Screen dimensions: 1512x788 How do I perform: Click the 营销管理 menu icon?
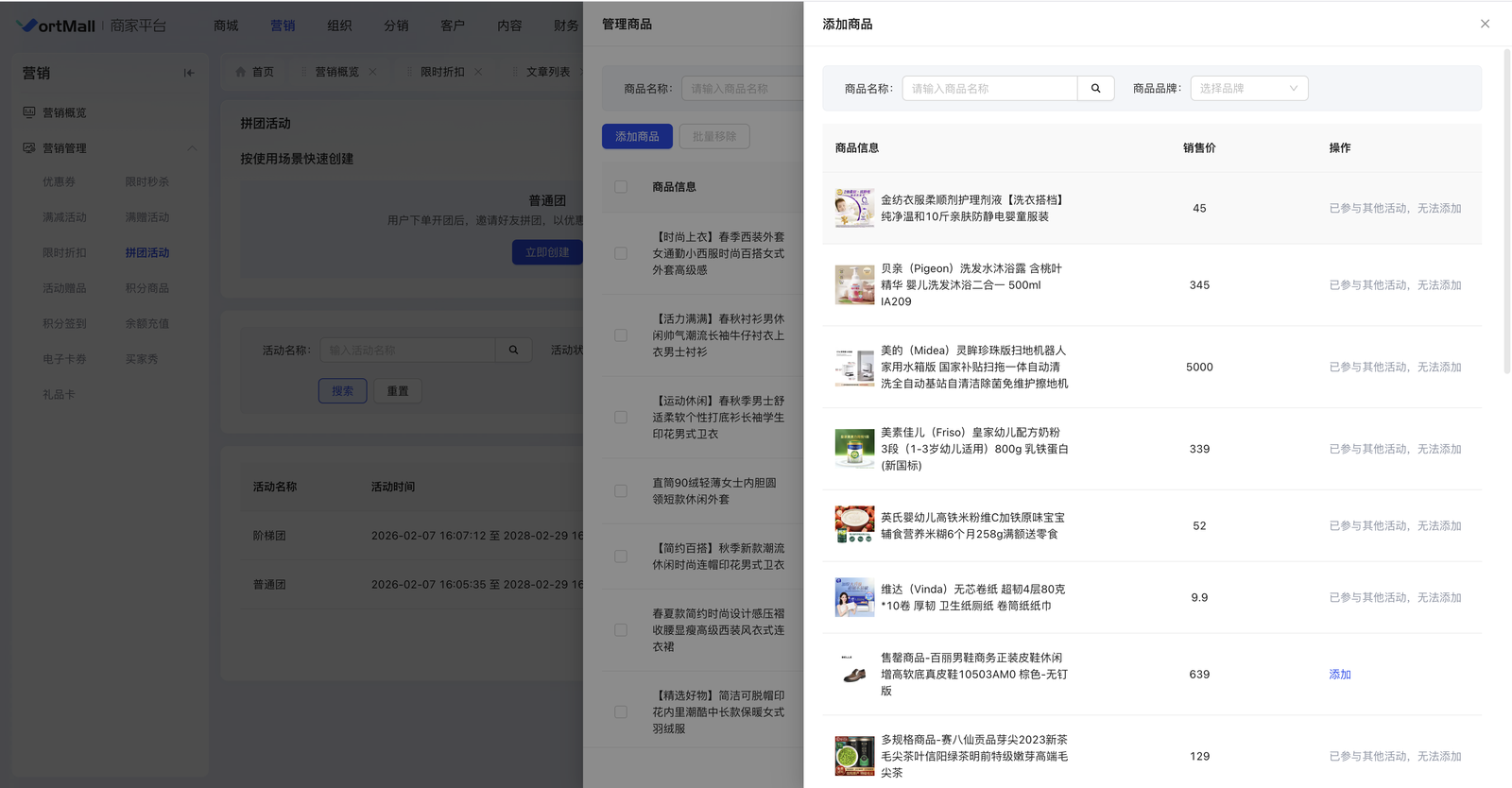click(x=29, y=148)
